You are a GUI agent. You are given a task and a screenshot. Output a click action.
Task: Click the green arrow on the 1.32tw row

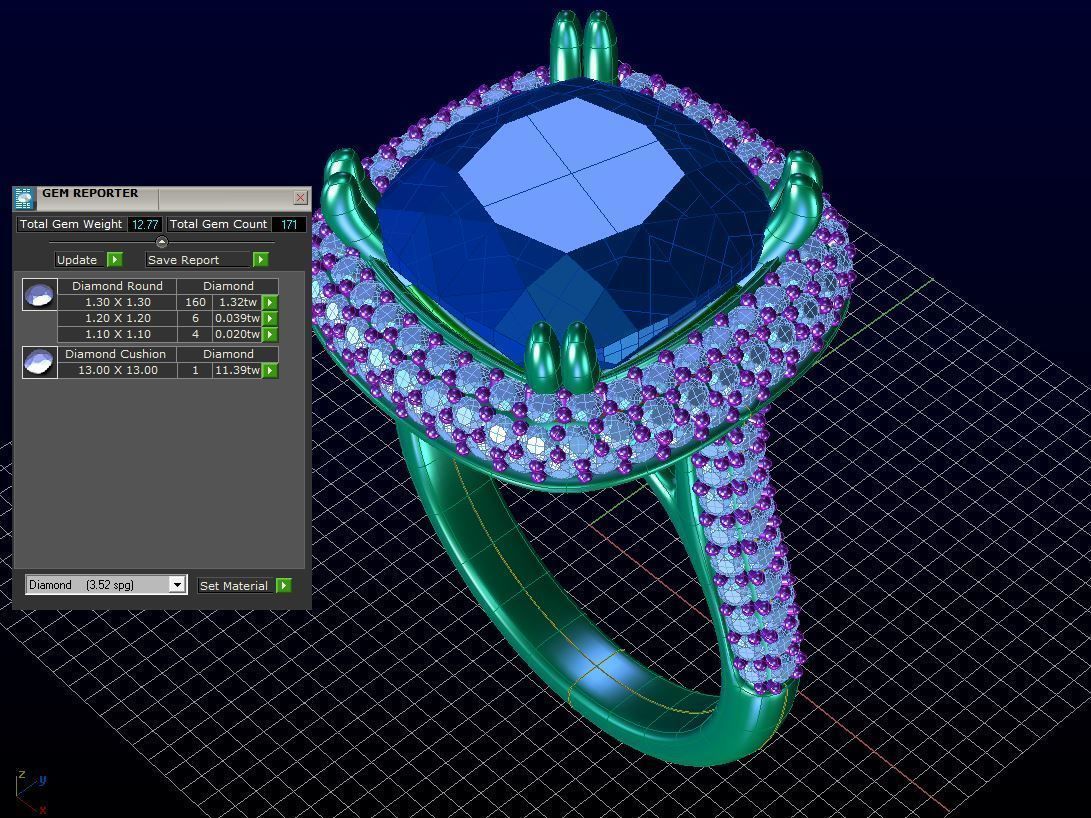pos(270,303)
